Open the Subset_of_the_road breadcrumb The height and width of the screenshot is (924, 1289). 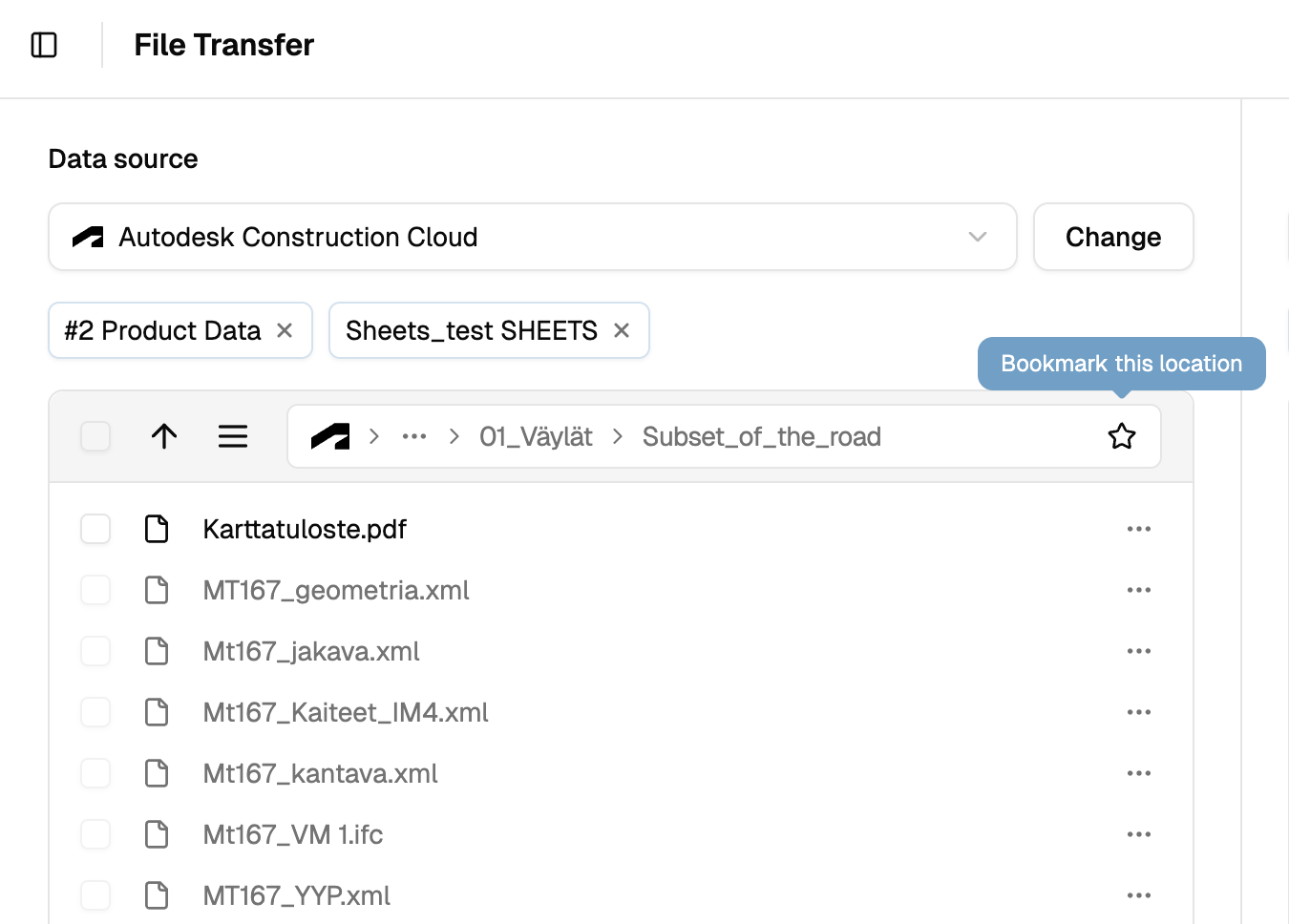tap(761, 436)
